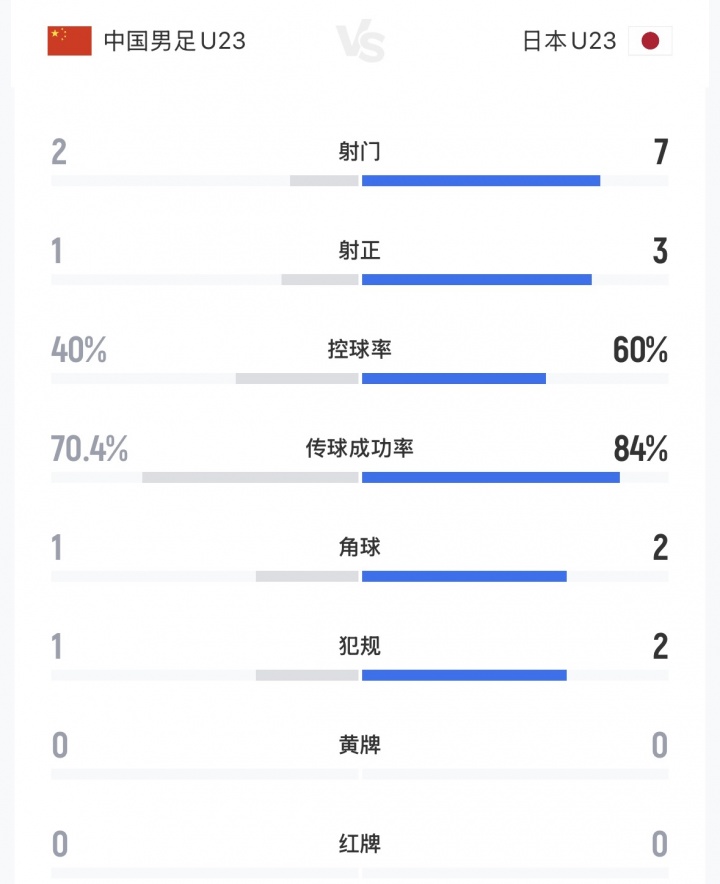Viewport: 720px width, 884px height.
Task: Click the China flag icon
Action: point(69,41)
